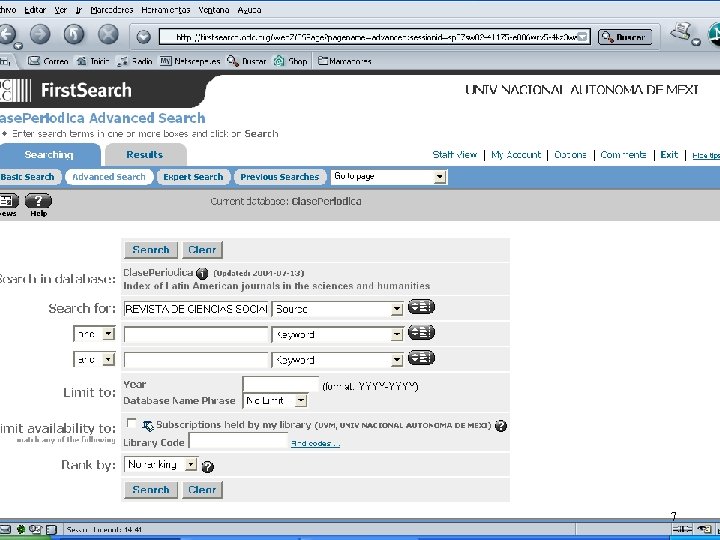
Task: Click the third search term field
Action: (x=196, y=360)
